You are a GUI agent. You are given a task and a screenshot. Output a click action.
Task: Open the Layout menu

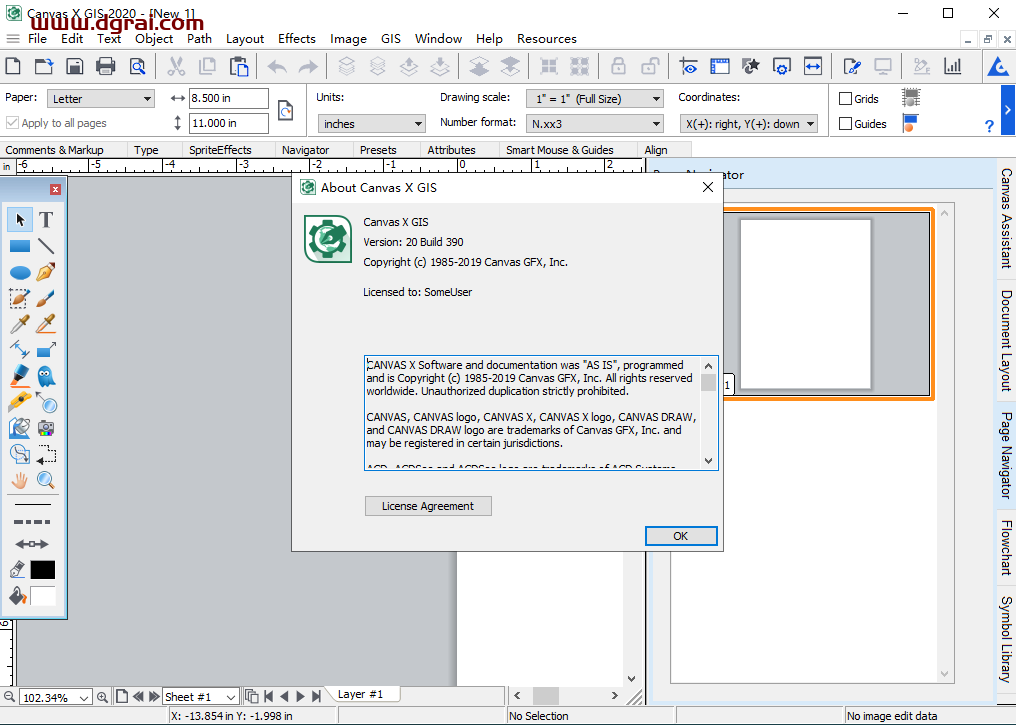pos(245,39)
